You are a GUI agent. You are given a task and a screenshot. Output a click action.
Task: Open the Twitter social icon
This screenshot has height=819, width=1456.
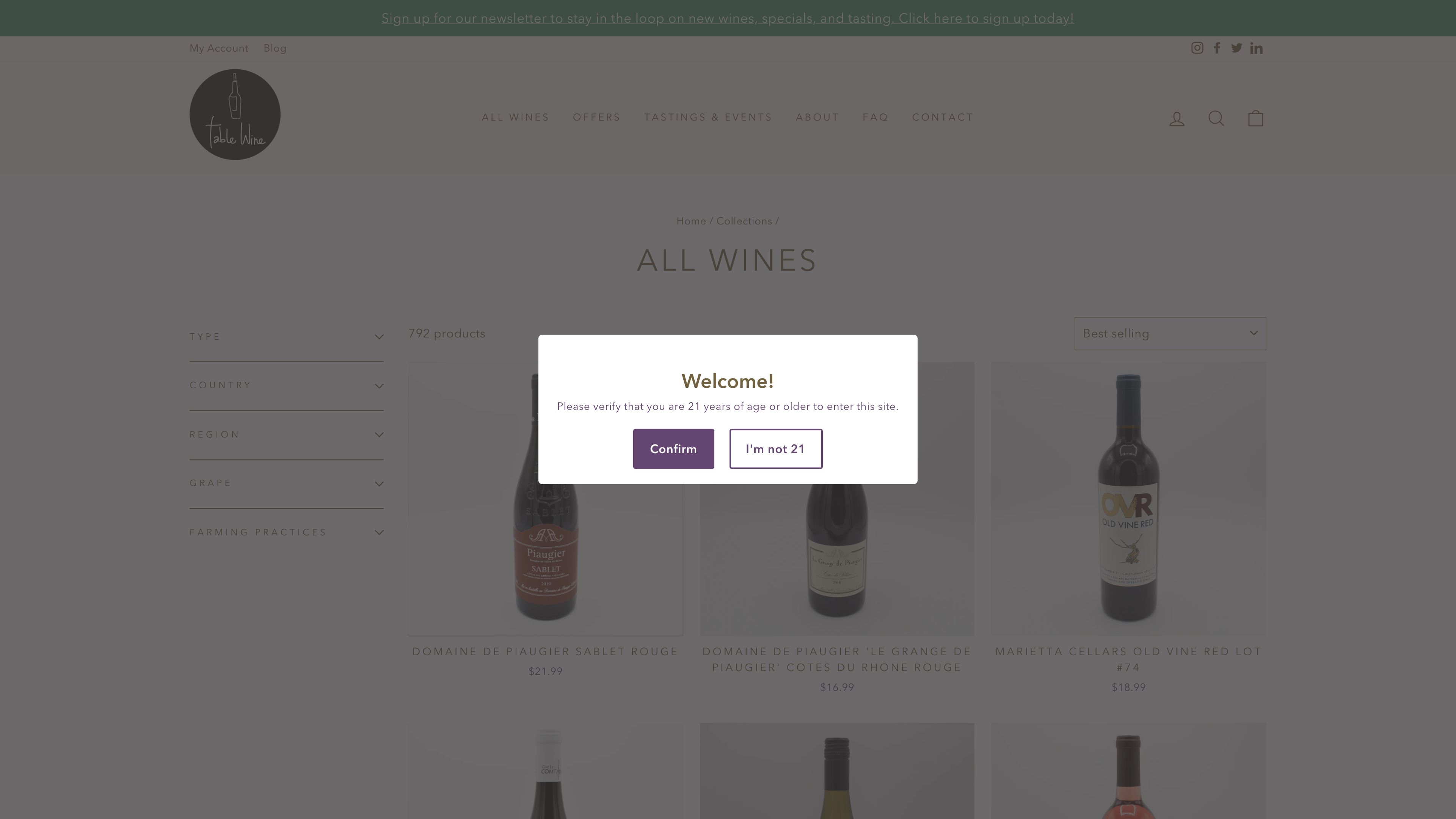[x=1237, y=48]
